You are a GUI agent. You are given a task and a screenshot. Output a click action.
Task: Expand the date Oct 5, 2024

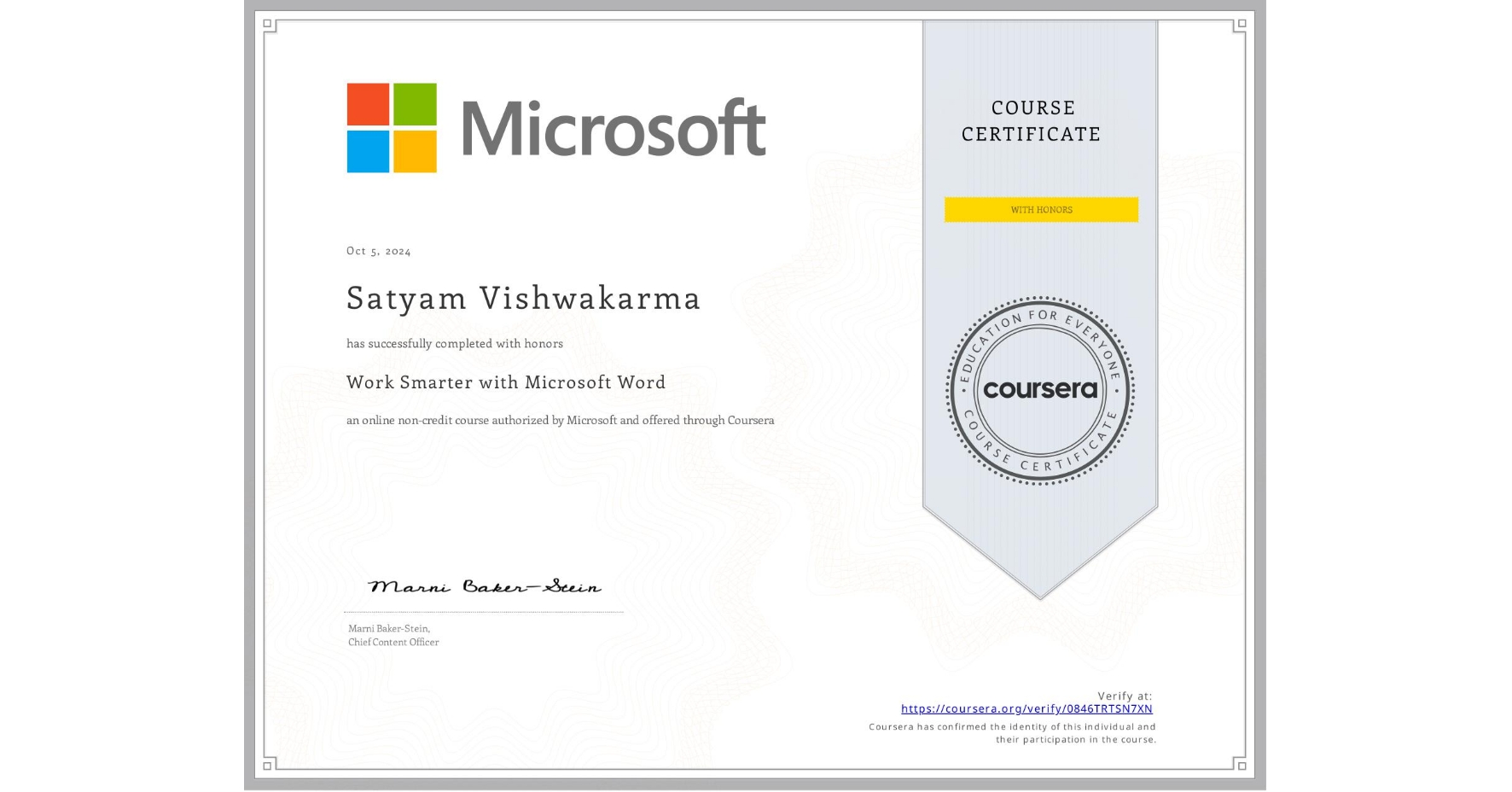(378, 251)
